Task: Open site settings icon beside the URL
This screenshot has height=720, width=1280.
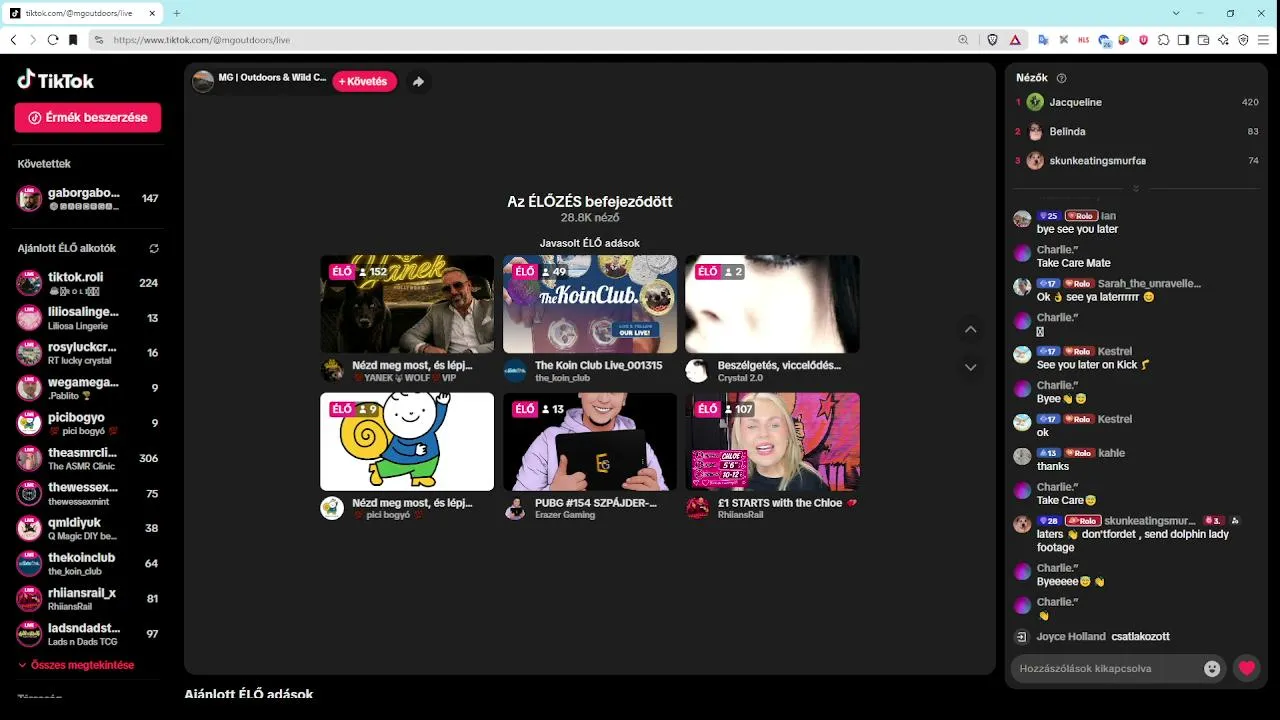Action: pyautogui.click(x=98, y=40)
